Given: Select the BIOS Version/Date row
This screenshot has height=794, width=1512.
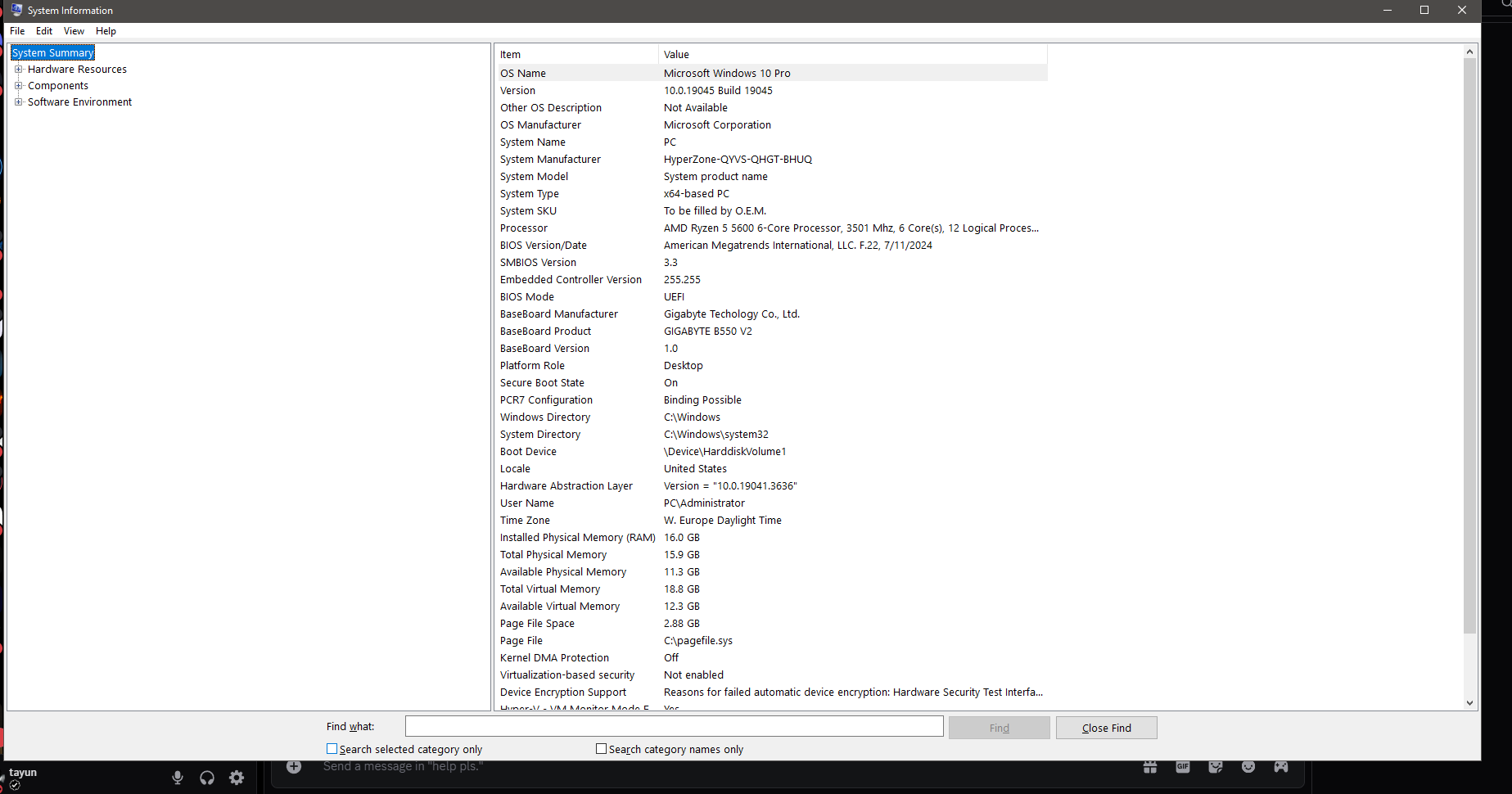Looking at the screenshot, I should pos(772,246).
